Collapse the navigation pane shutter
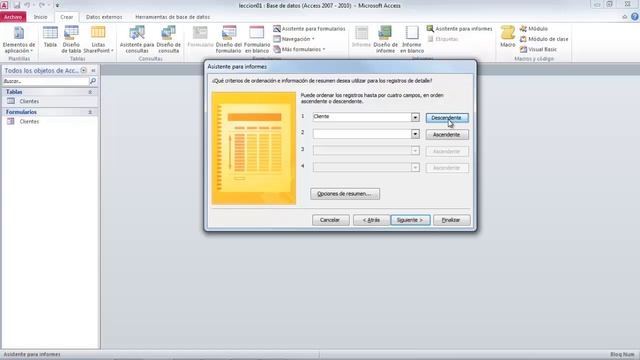 coord(93,70)
